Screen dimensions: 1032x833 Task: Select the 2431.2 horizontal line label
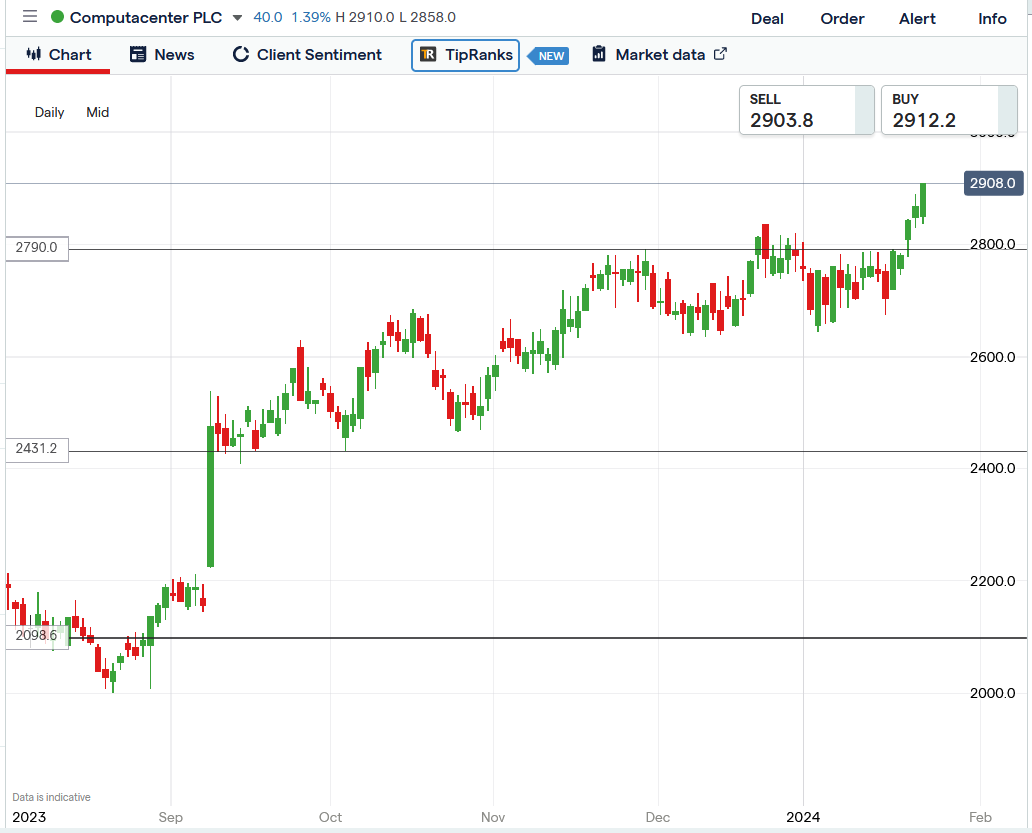[37, 449]
